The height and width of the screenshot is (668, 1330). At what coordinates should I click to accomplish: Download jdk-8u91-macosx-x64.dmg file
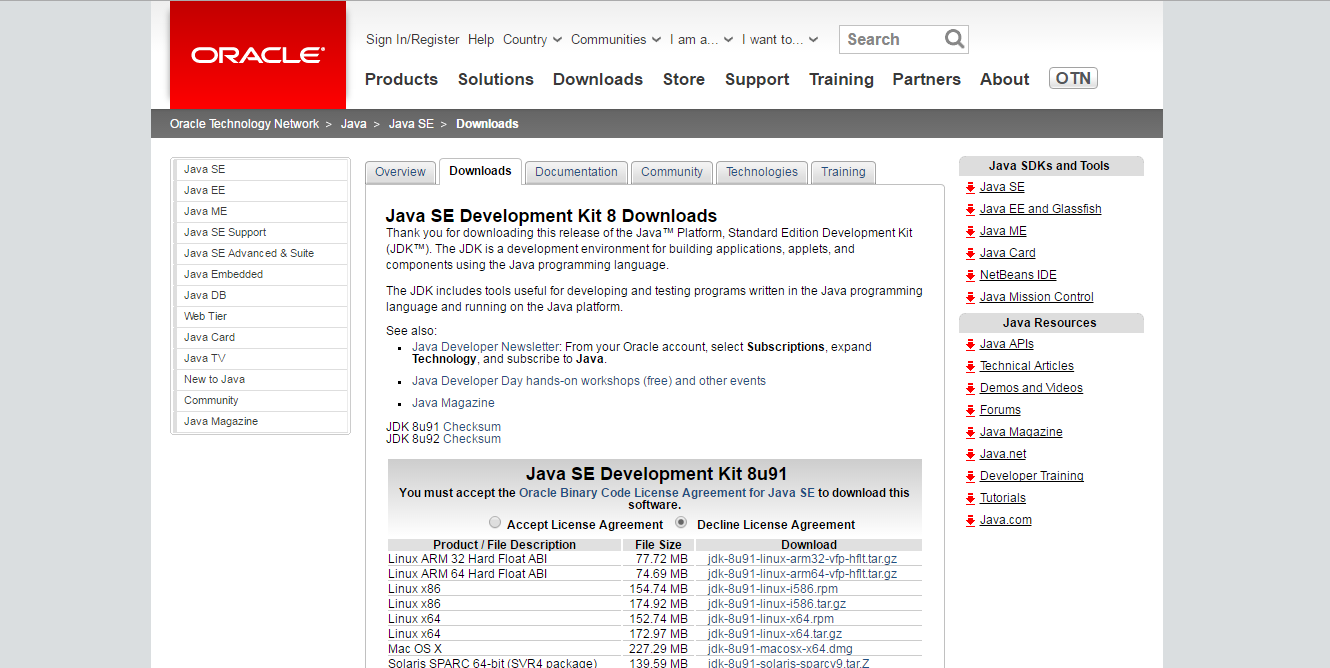pyautogui.click(x=778, y=649)
